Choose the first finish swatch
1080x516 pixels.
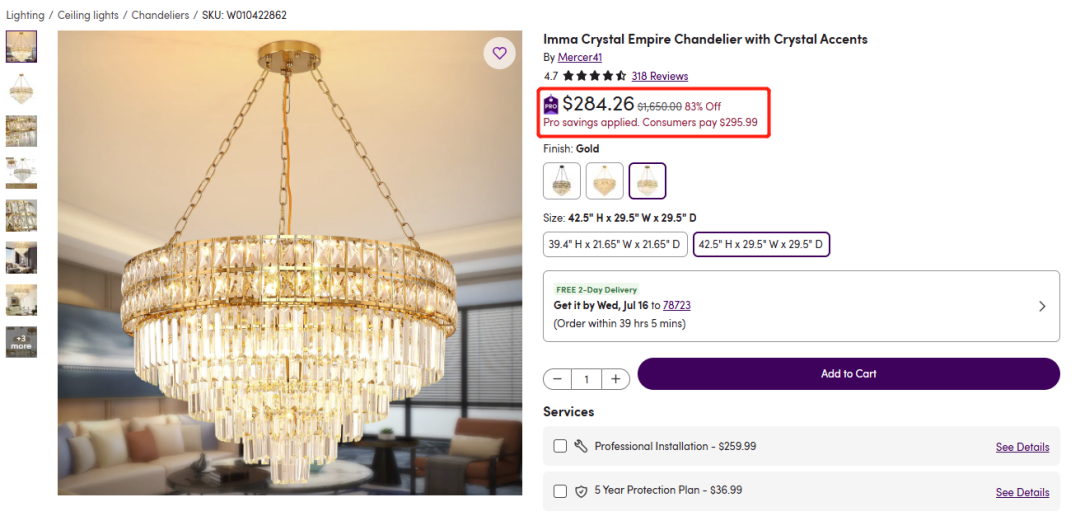[x=562, y=181]
